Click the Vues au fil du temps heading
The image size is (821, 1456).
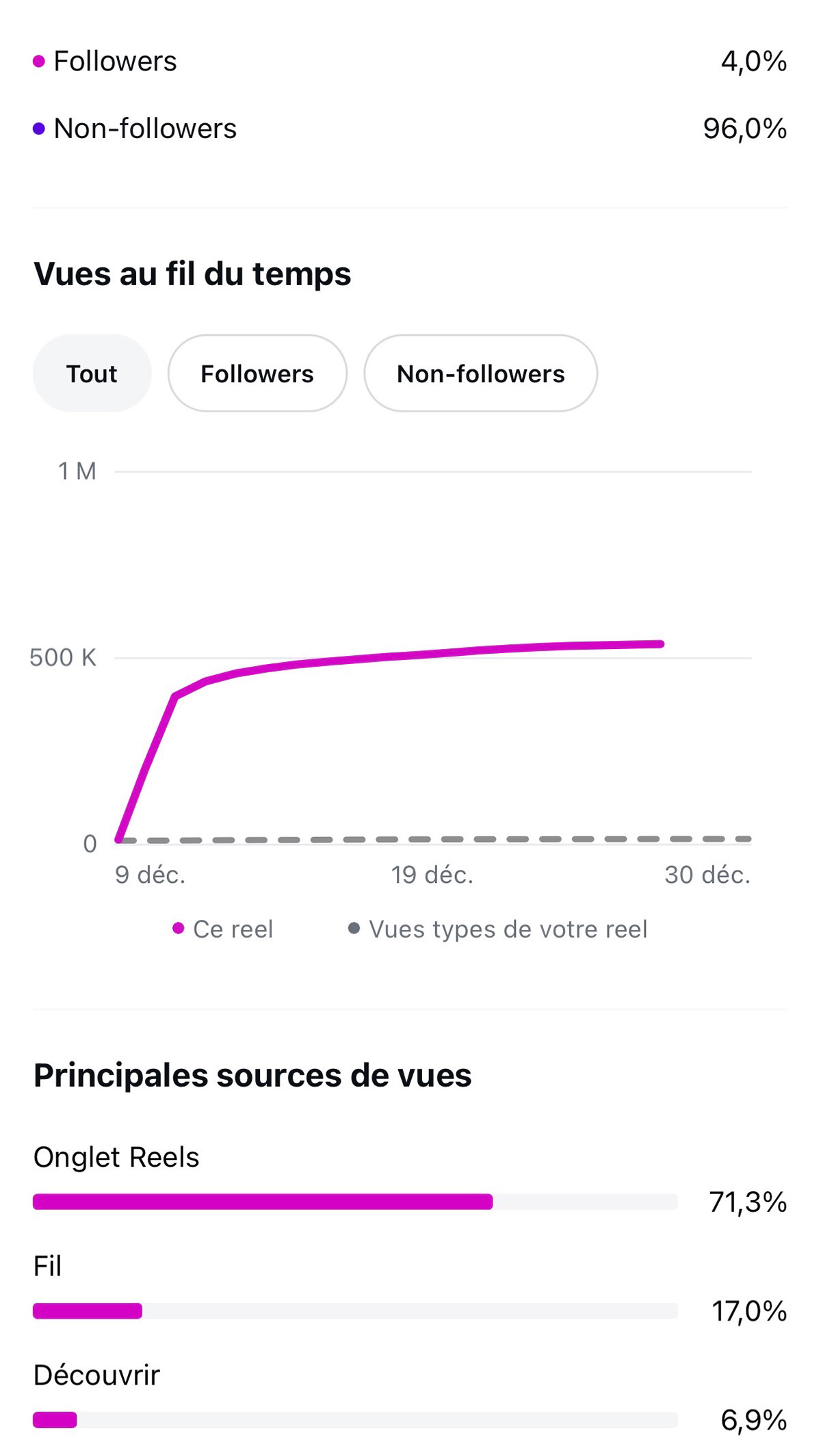192,274
